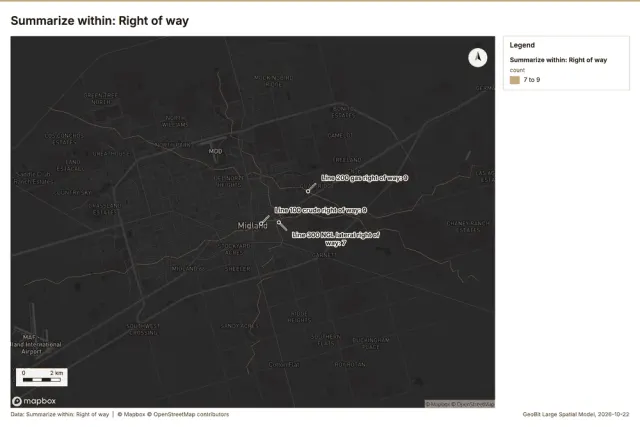Click the legend layer name 'Summarize within: Right of way'
The height and width of the screenshot is (427, 640).
558,60
